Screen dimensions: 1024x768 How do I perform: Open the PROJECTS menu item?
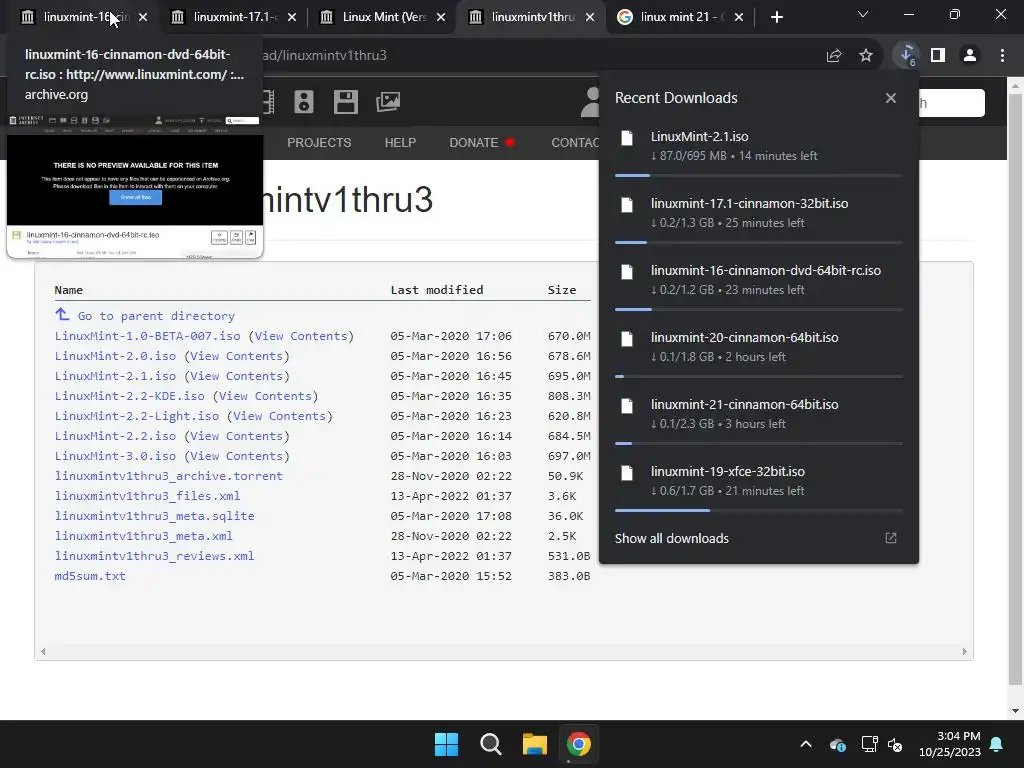tap(319, 142)
